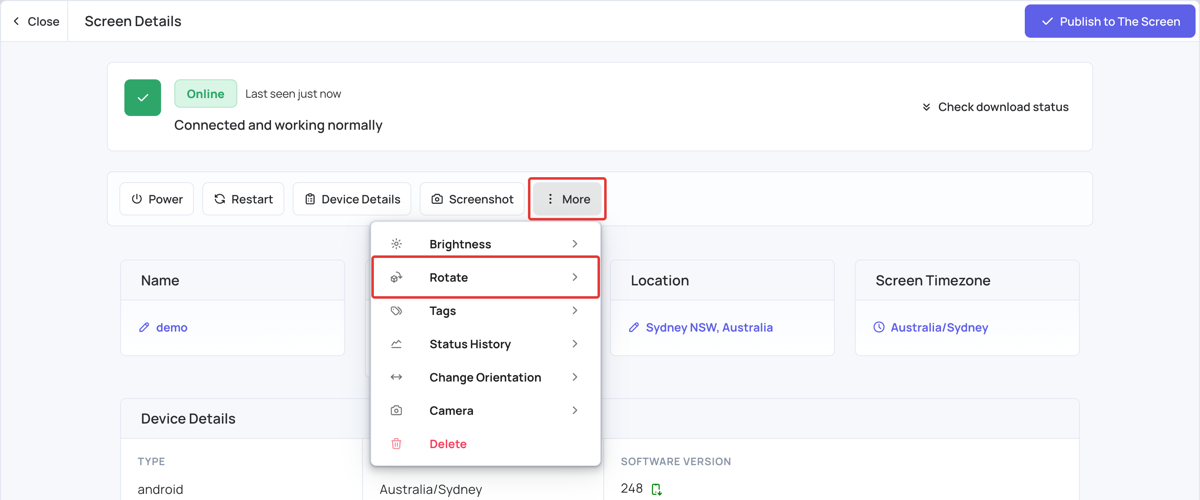
Task: Take a Screenshot of the device
Action: 472,199
